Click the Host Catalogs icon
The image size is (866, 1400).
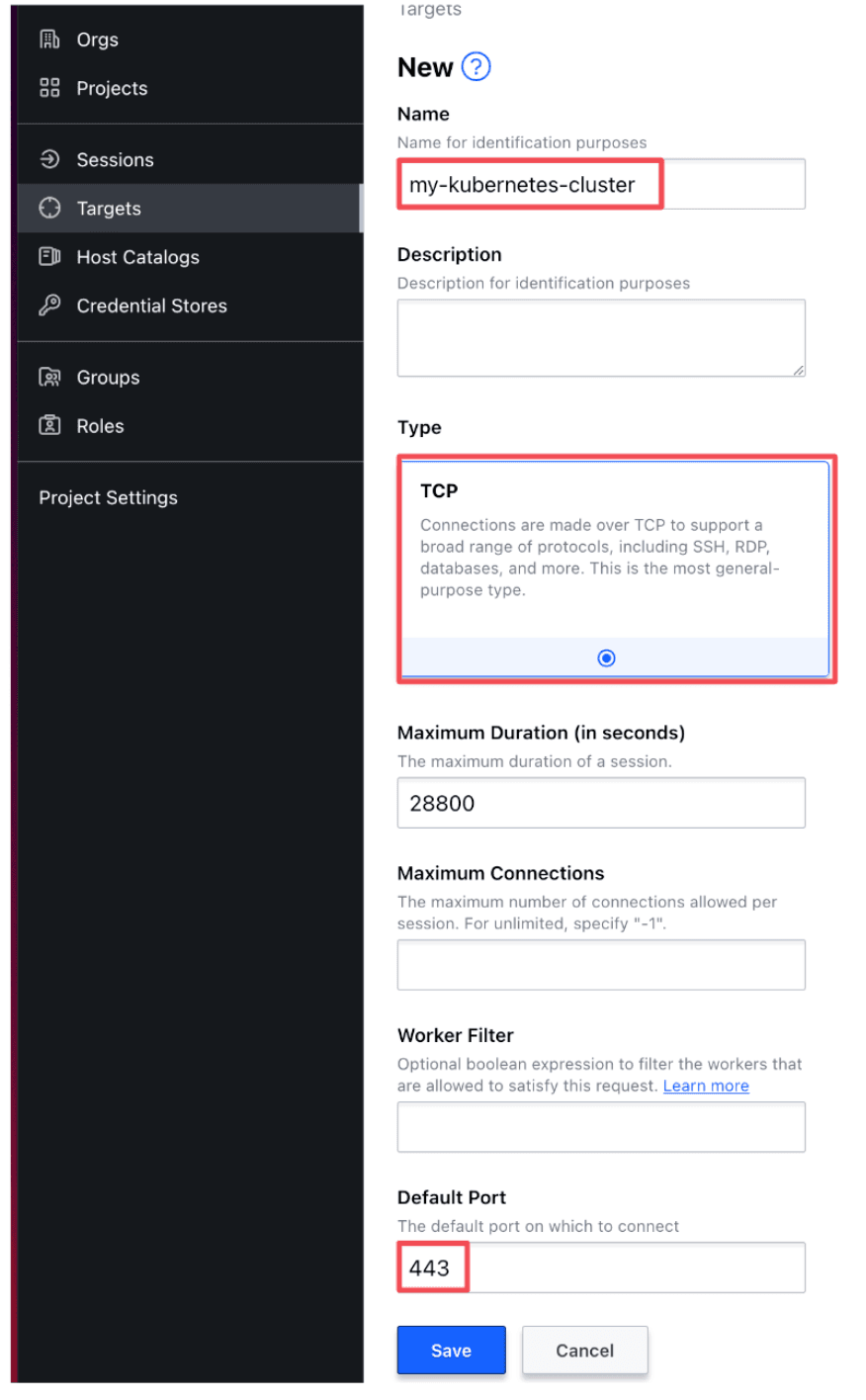tap(49, 257)
